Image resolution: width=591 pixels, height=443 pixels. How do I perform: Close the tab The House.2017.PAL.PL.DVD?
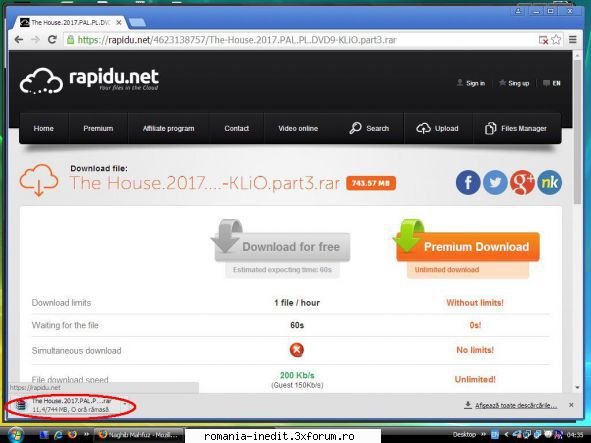coord(119,23)
